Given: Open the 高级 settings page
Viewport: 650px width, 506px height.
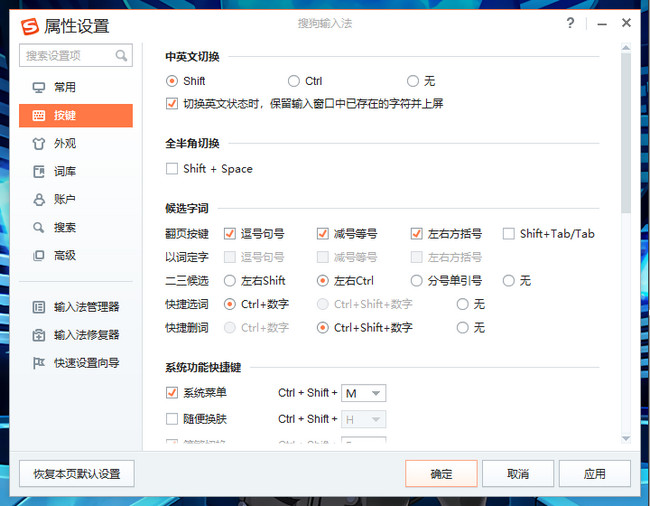Looking at the screenshot, I should [76, 255].
